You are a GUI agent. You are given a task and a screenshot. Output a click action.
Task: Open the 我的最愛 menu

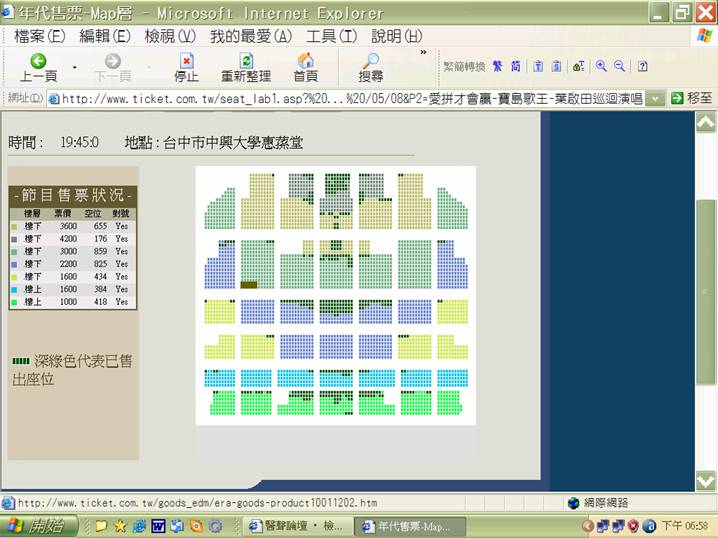[x=250, y=36]
